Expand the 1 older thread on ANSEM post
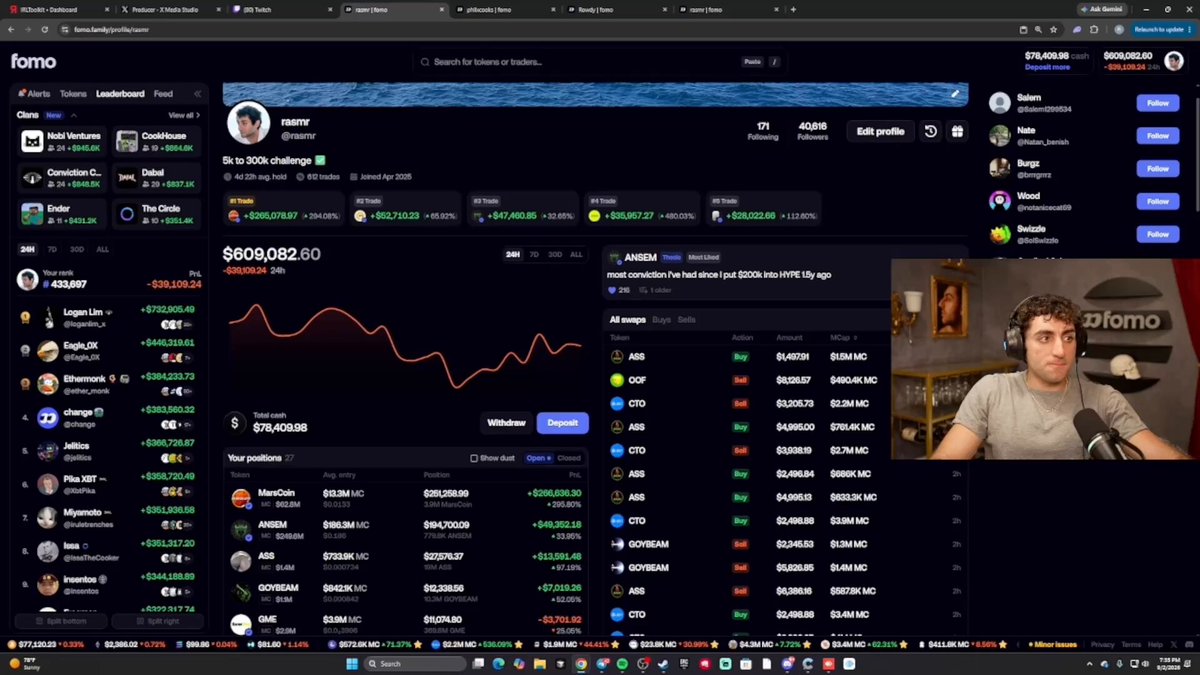 [x=657, y=290]
